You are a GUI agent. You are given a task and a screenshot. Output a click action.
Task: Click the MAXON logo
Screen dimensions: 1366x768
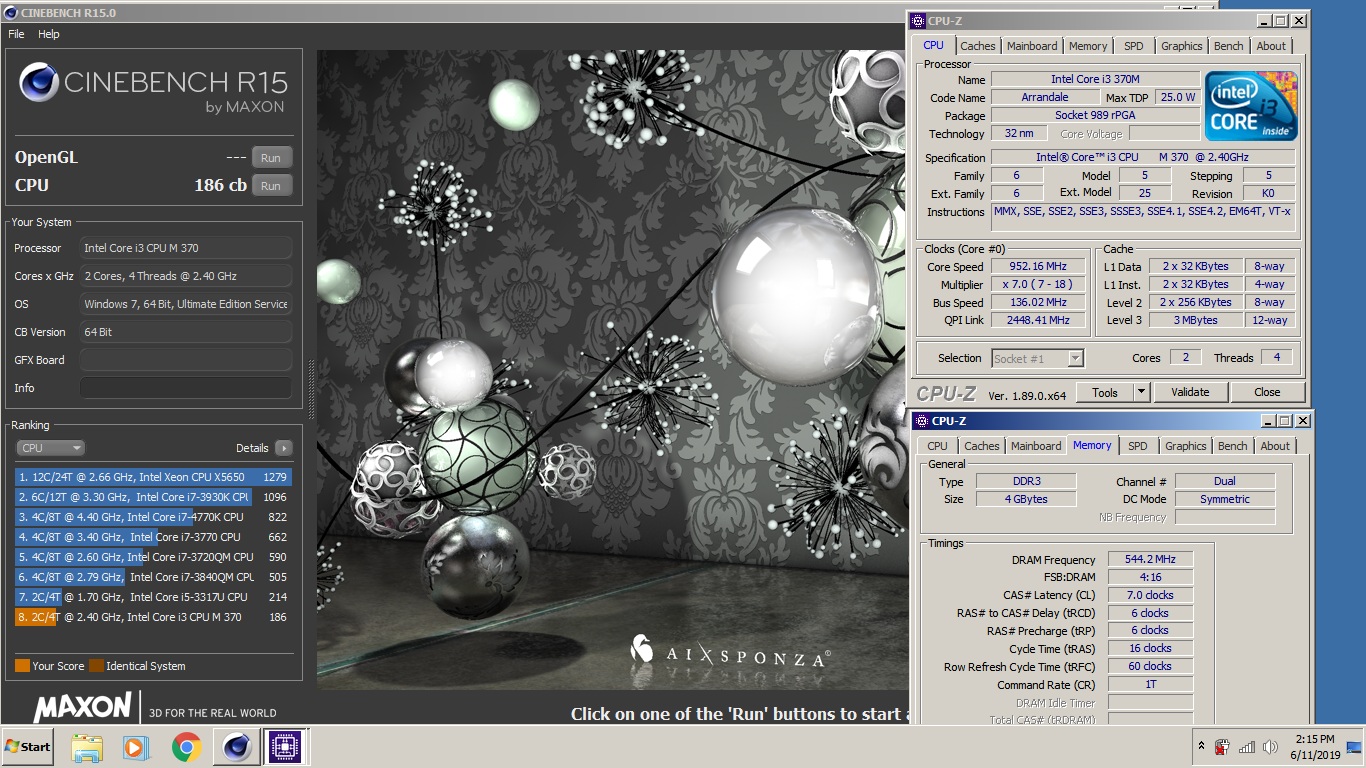pyautogui.click(x=83, y=707)
